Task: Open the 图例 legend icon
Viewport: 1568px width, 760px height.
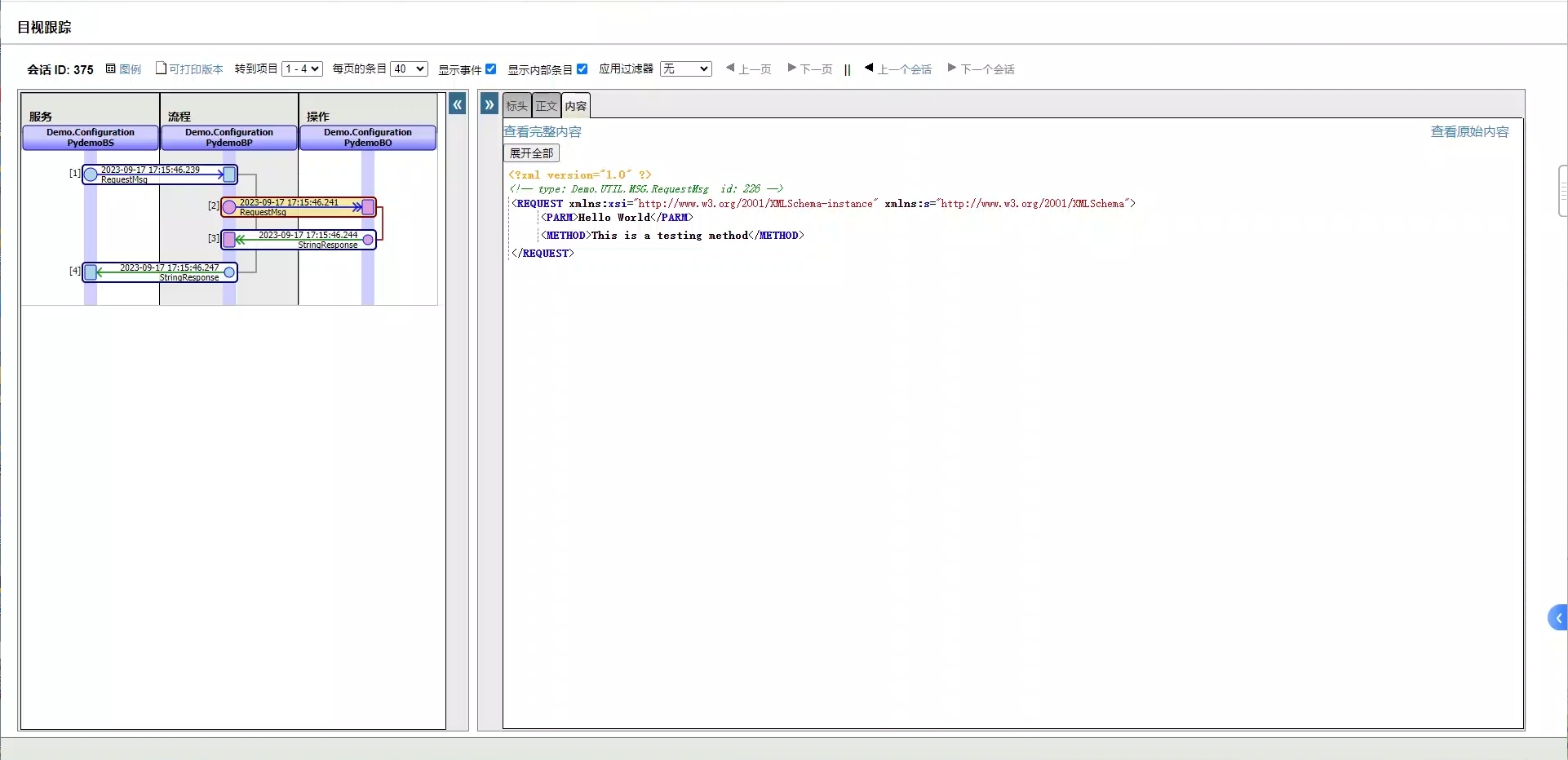Action: pos(111,69)
